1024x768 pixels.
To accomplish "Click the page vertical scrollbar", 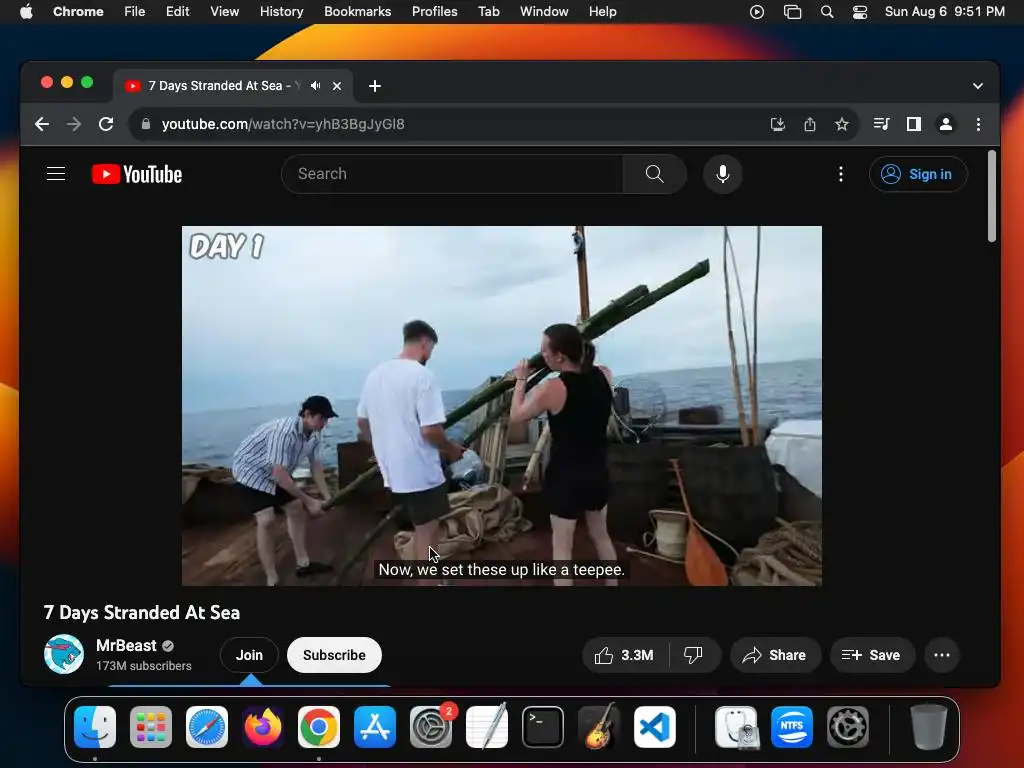I will tap(991, 196).
